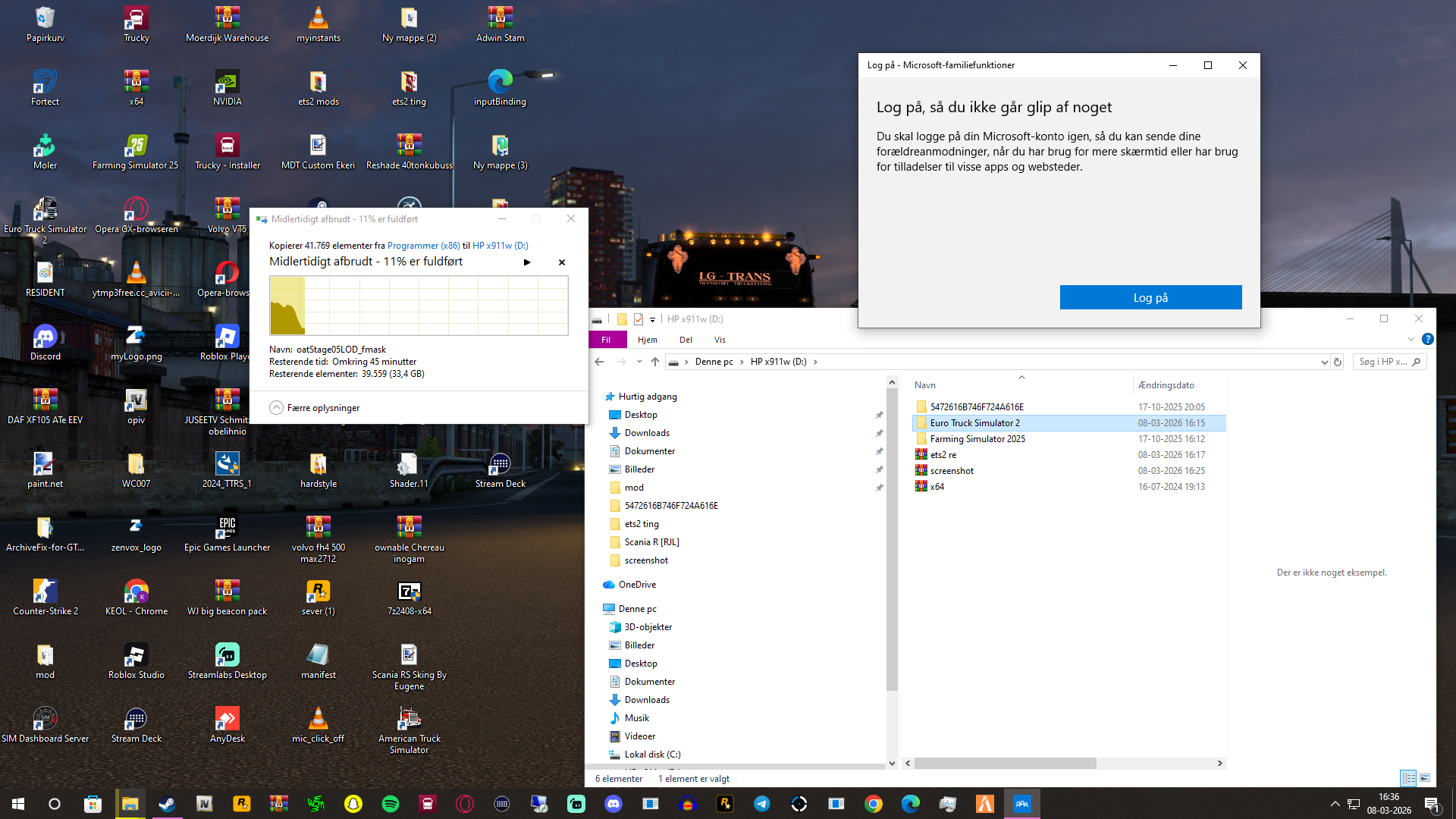Unpin Desktop from Hurtig adgang
This screenshot has height=819, width=1456.
(879, 415)
